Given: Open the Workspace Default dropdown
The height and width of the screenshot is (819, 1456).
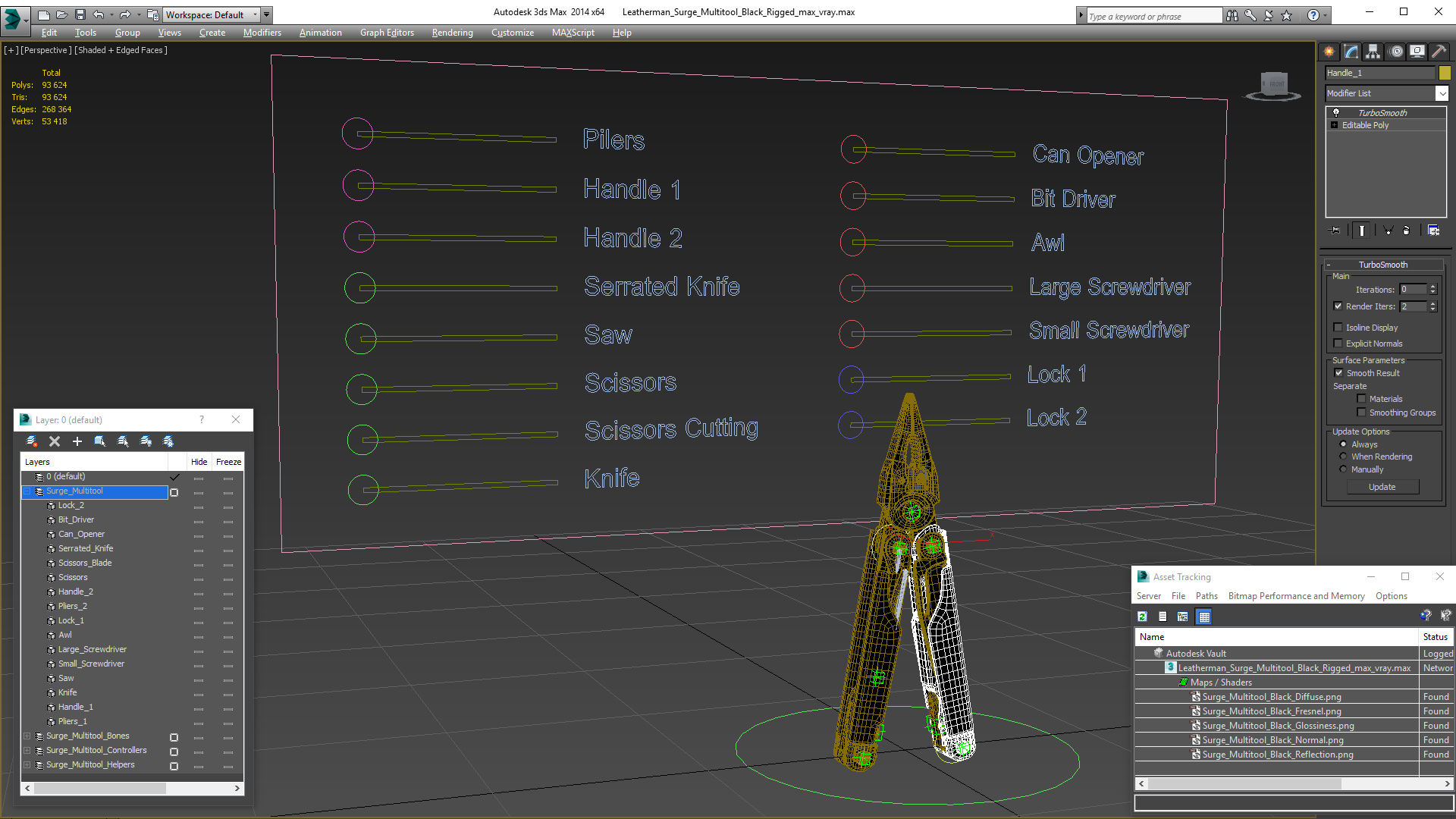Looking at the screenshot, I should 212,14.
